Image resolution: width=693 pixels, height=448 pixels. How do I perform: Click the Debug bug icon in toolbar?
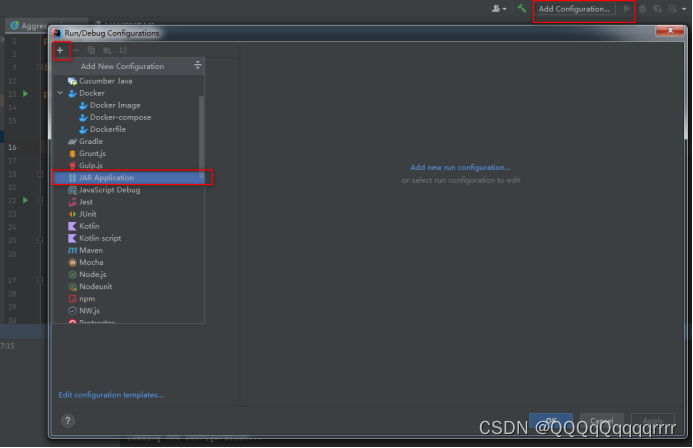643,9
